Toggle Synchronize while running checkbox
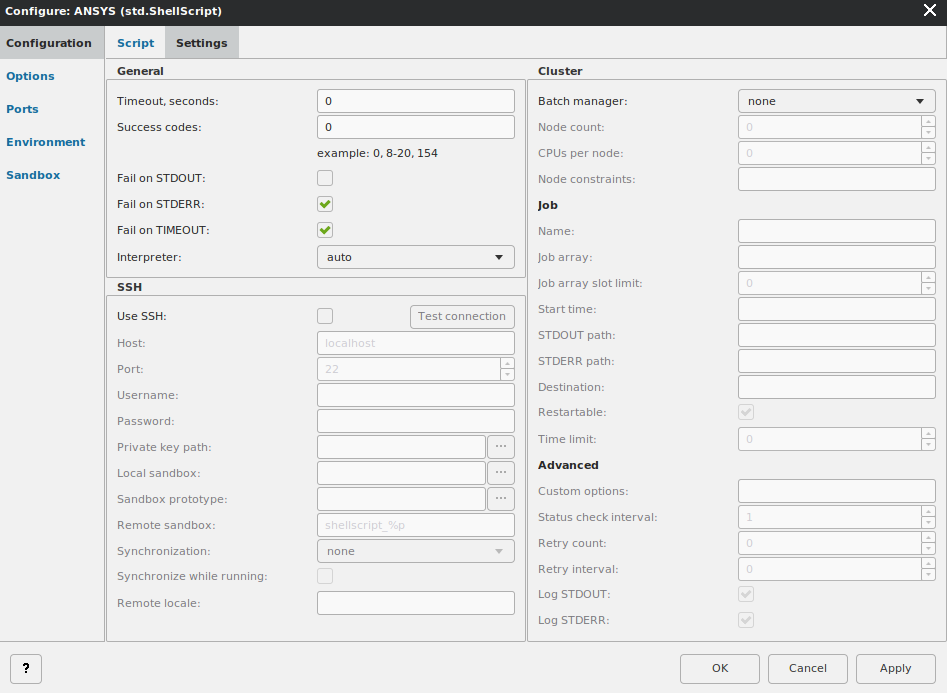Viewport: 947px width, 693px height. tap(325, 576)
